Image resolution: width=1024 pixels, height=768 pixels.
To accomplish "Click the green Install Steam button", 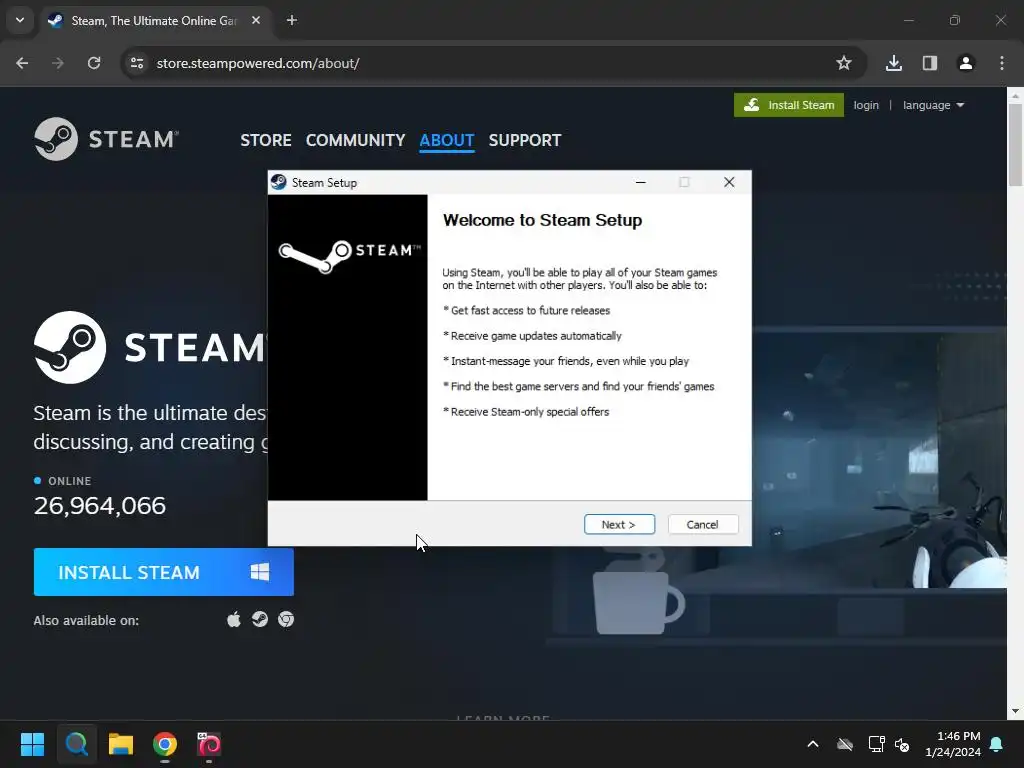I will 788,105.
